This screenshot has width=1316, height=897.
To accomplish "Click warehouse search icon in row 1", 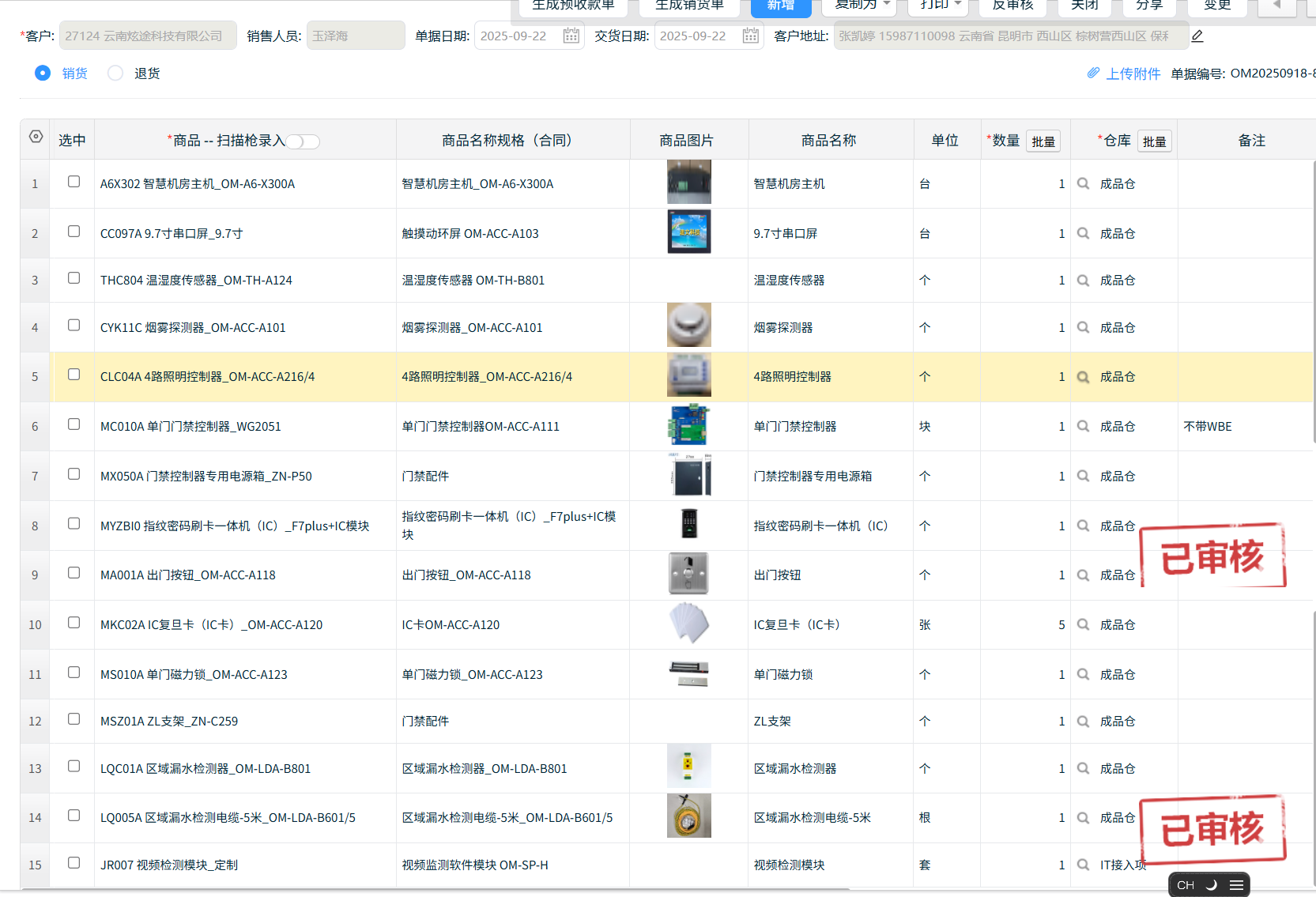I will tap(1084, 184).
